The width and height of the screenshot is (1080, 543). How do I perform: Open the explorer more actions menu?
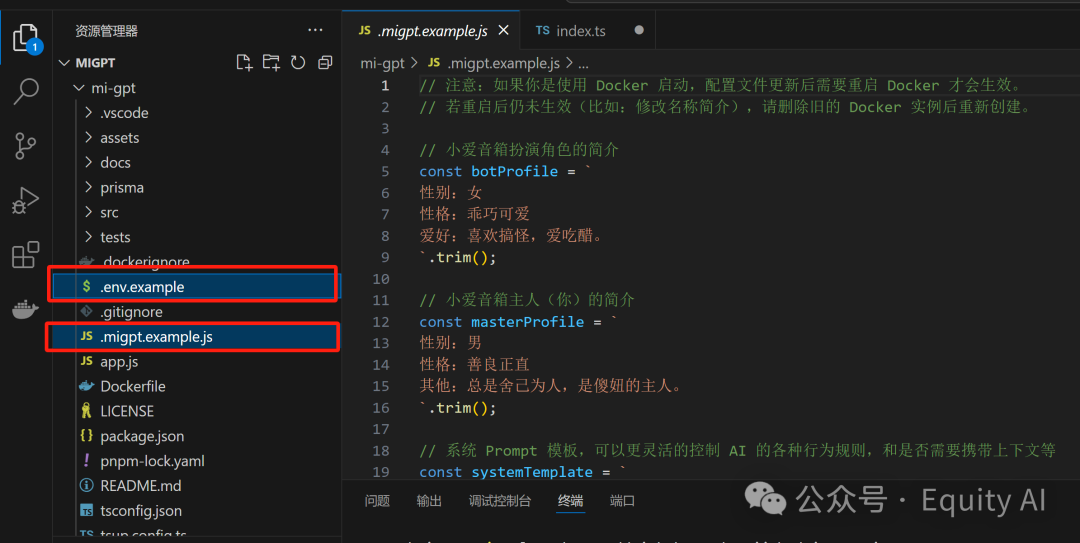315,30
